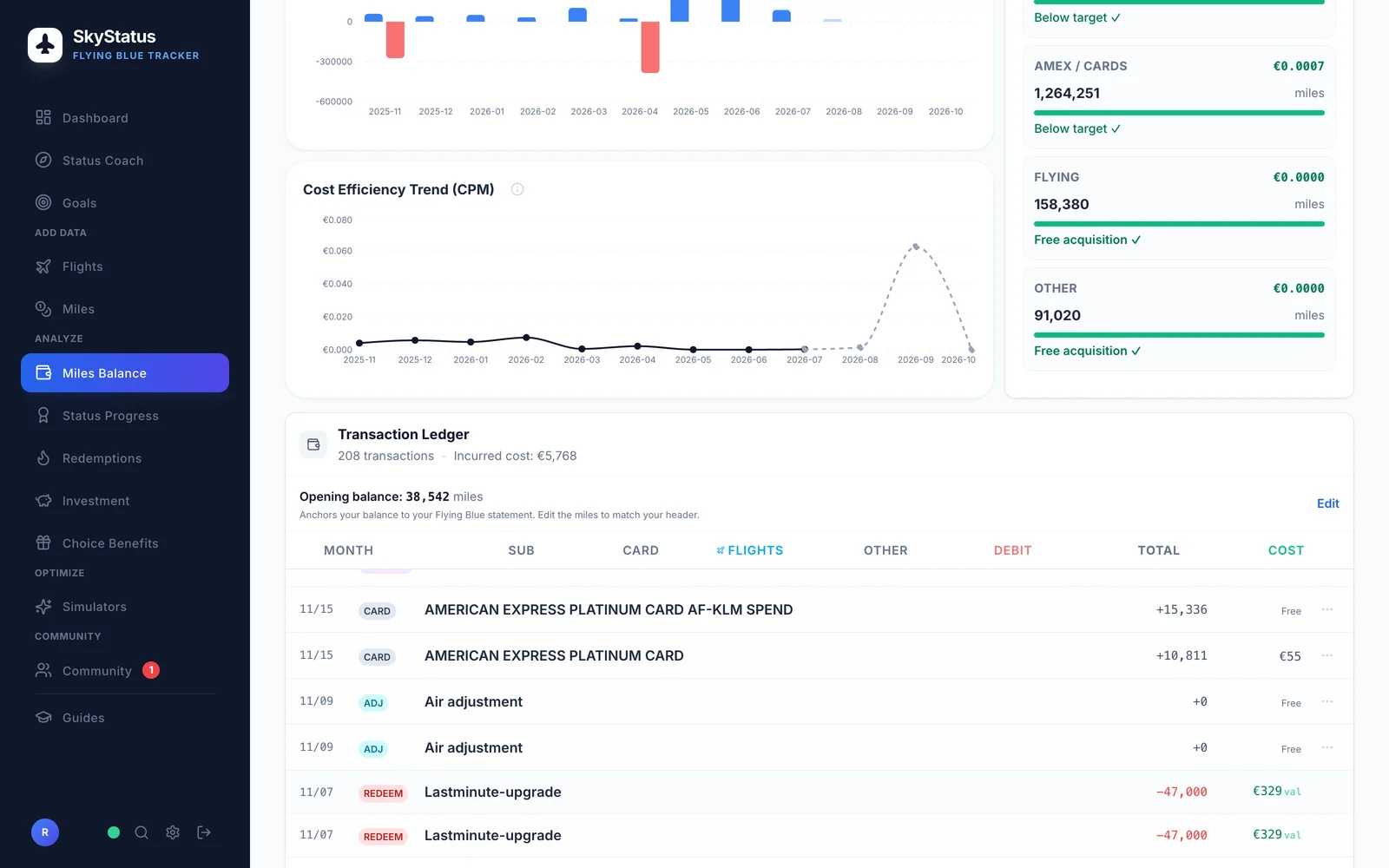
Task: Click the 2026-09 peak point on CPM chart
Action: click(x=916, y=247)
